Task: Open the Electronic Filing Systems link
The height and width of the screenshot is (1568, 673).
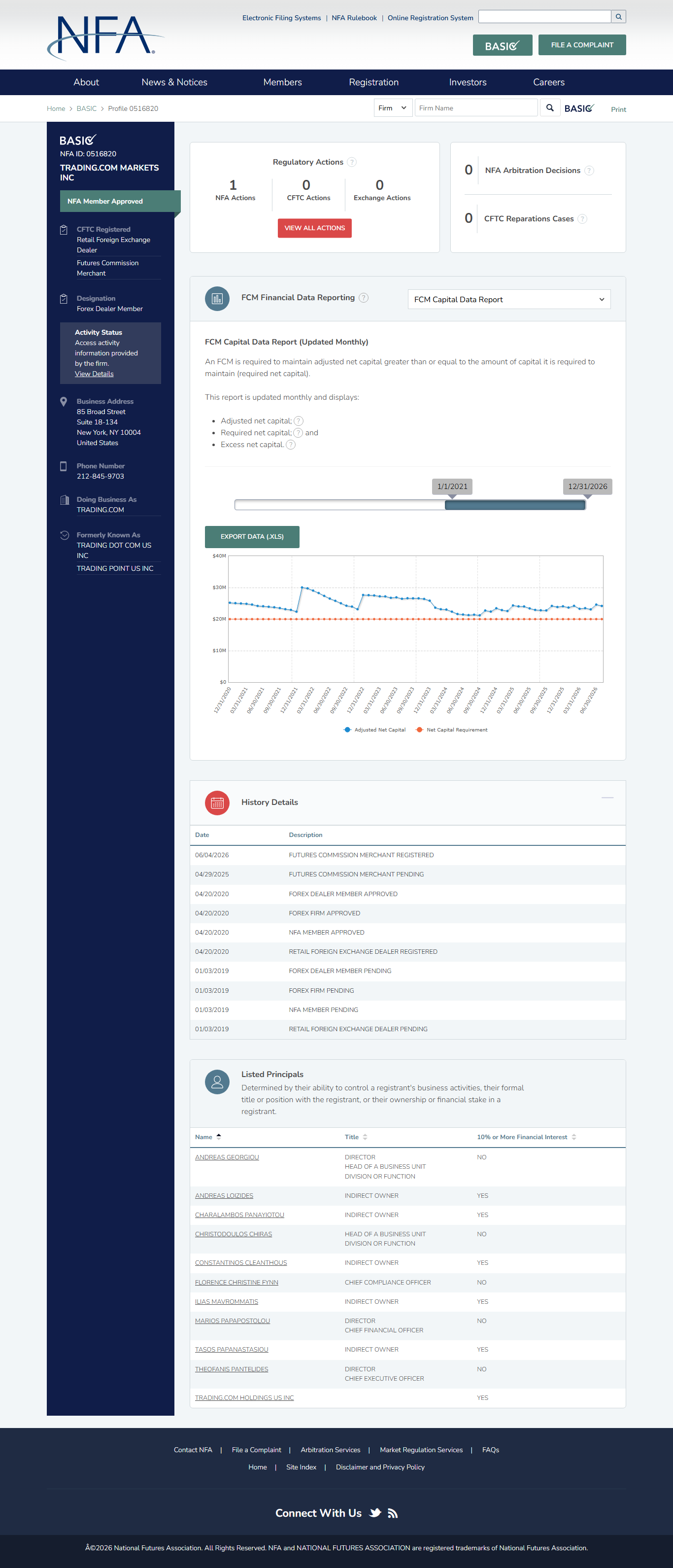Action: [x=282, y=18]
